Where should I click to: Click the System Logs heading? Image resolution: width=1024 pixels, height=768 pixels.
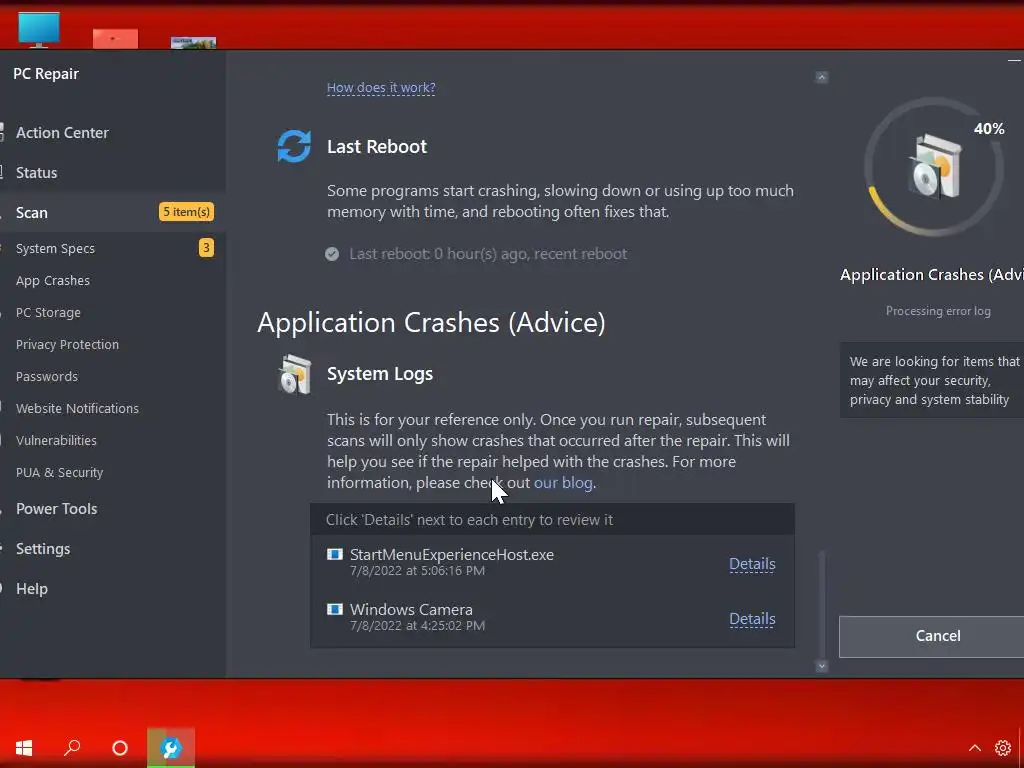click(x=379, y=374)
